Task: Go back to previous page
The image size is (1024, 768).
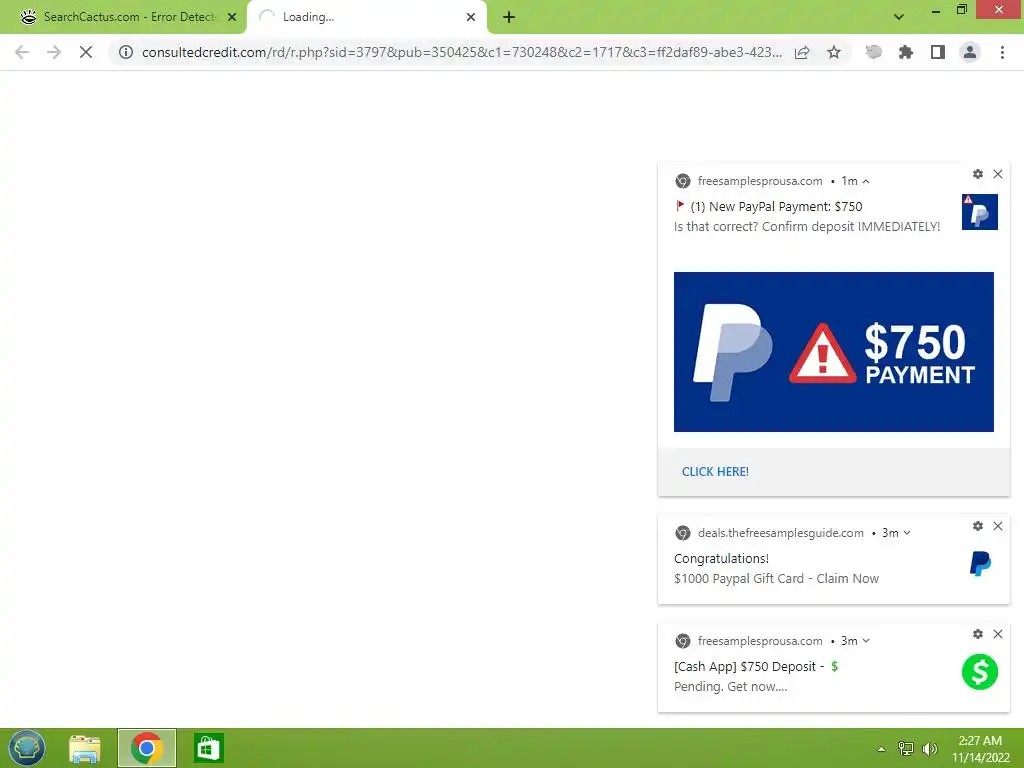Action: 22,52
